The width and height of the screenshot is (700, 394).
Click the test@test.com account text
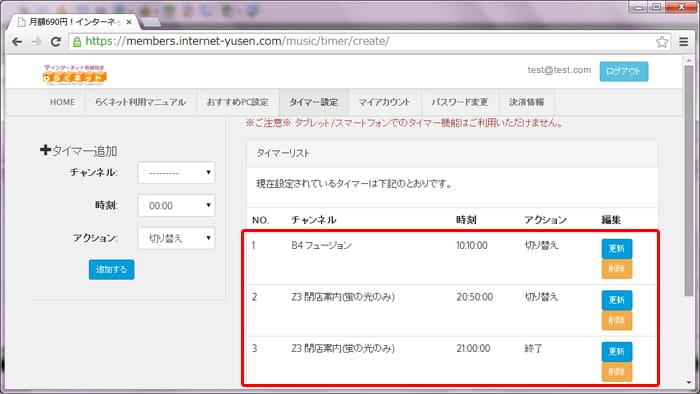tap(559, 70)
